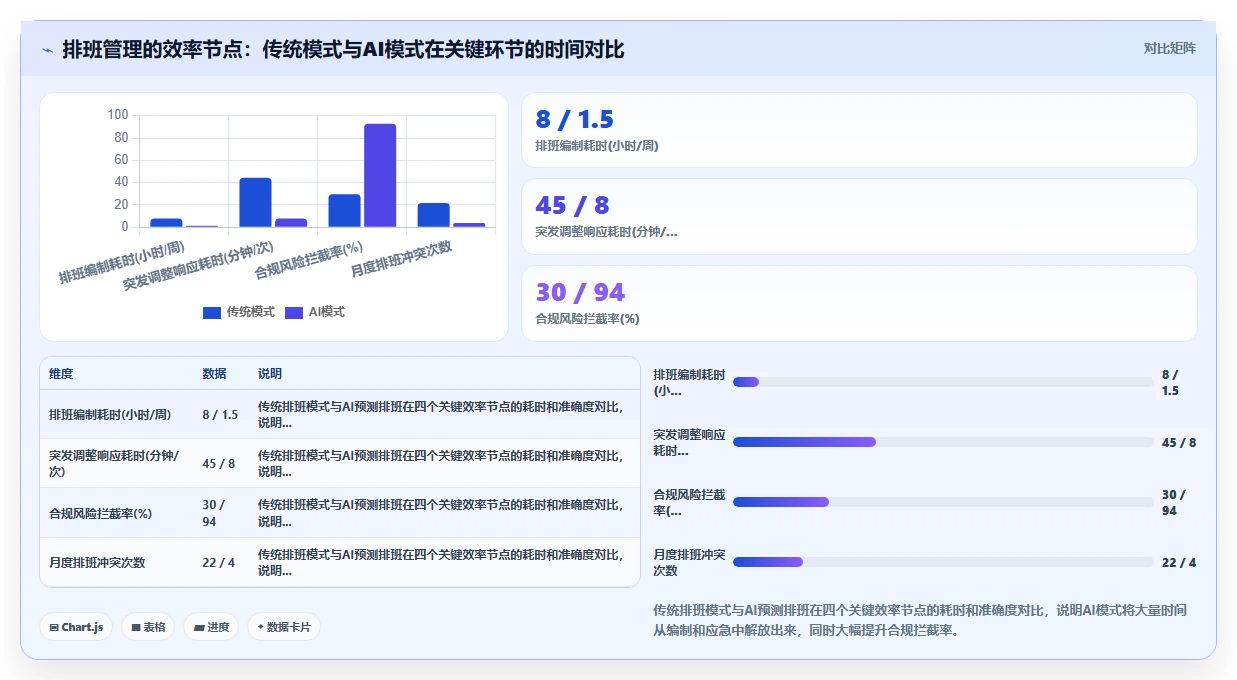The width and height of the screenshot is (1237, 680).
Task: Click the Chart.js tag chip
Action: (x=77, y=627)
